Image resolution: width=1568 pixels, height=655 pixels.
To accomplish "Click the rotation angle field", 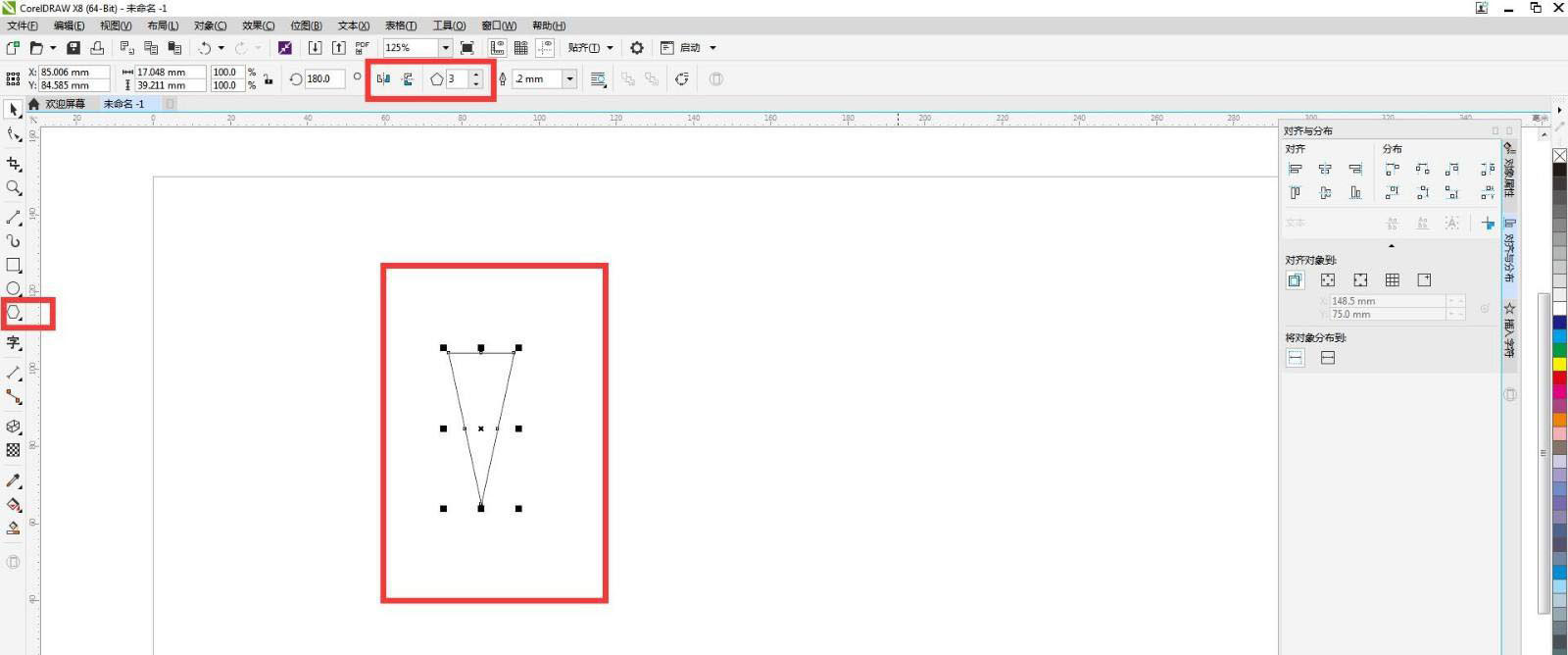I will coord(323,79).
